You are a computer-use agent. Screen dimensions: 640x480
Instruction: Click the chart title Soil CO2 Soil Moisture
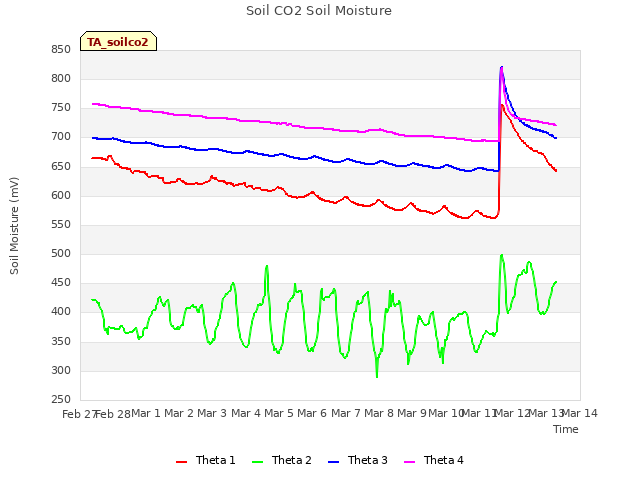tap(319, 11)
